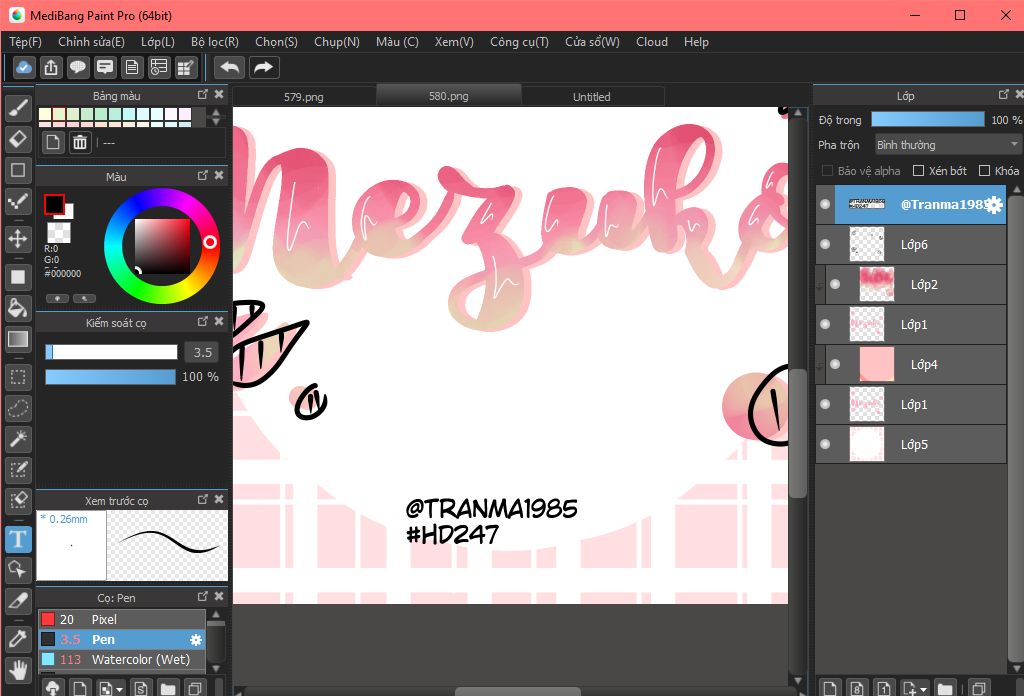Undock the Màu panel
The height and width of the screenshot is (696, 1024).
tap(202, 176)
